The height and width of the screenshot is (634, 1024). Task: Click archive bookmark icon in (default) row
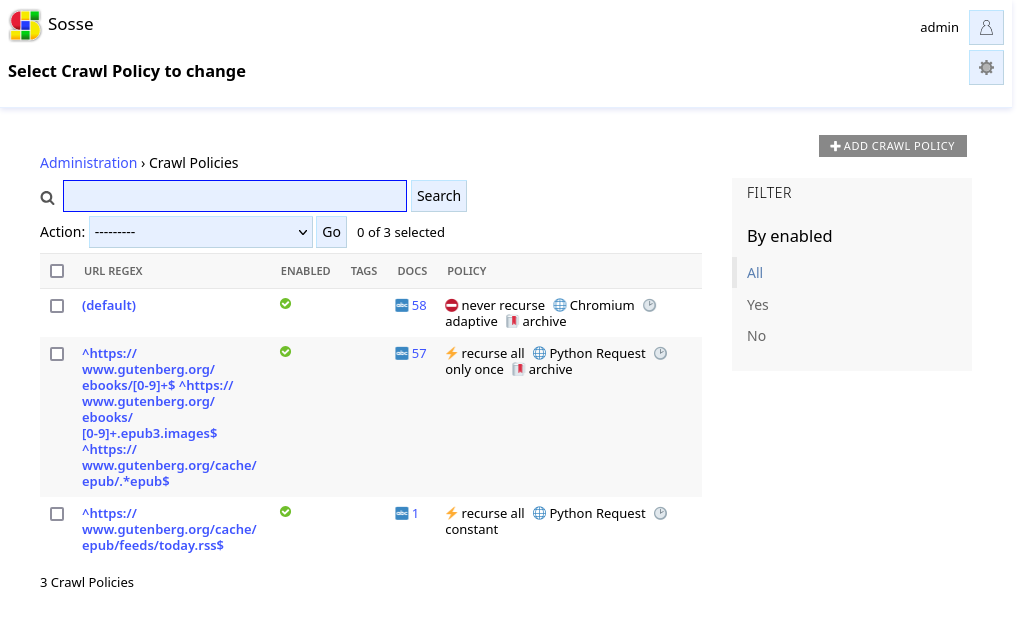512,322
